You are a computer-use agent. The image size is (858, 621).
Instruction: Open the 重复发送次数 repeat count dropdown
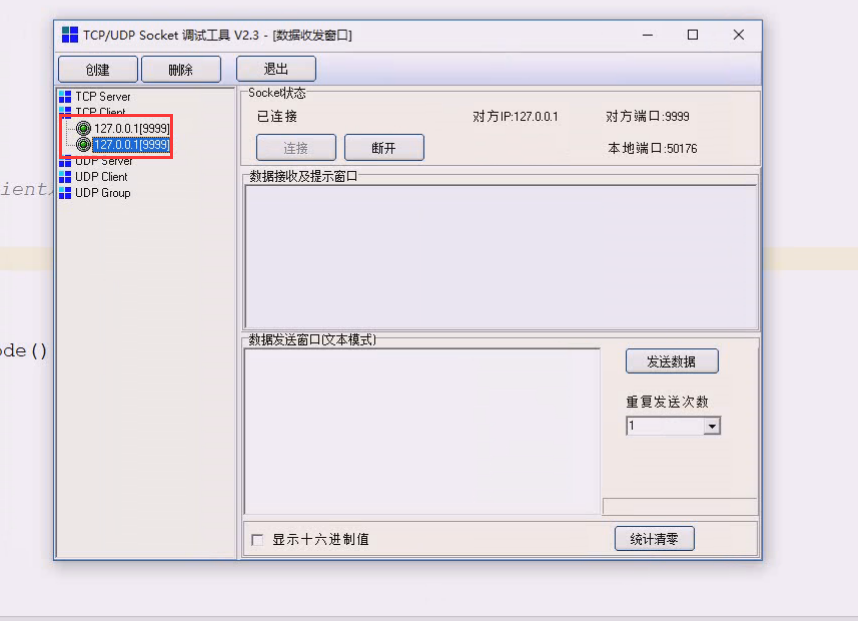713,425
